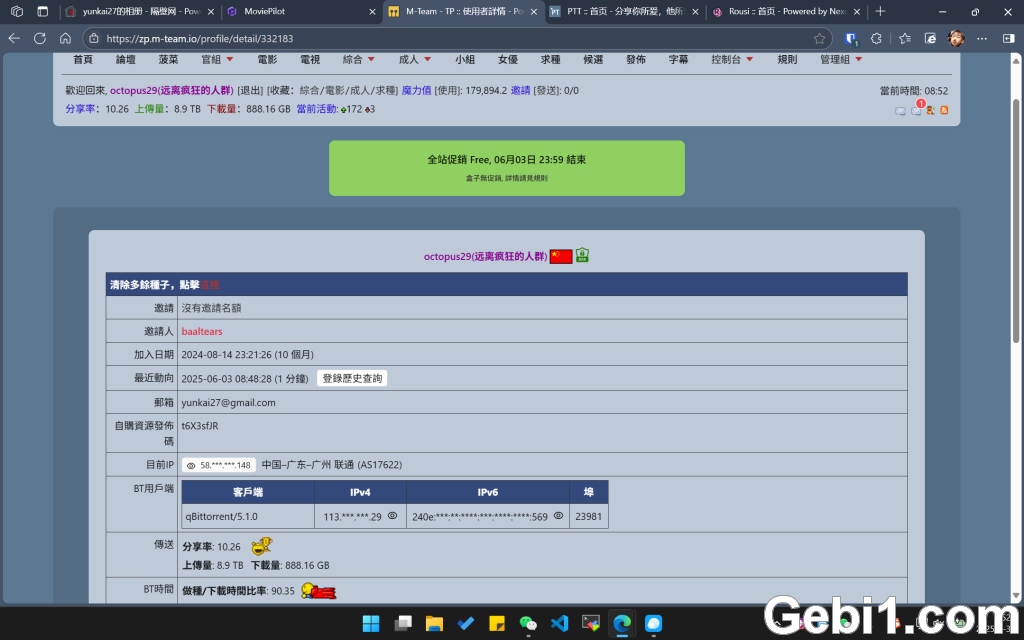The width and height of the screenshot is (1024, 640).
Task: Open inviter baaltears profile link
Action: point(202,331)
